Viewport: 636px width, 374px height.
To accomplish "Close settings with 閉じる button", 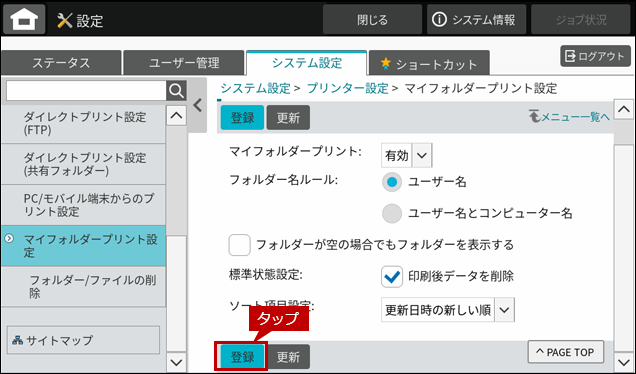I will (372, 19).
